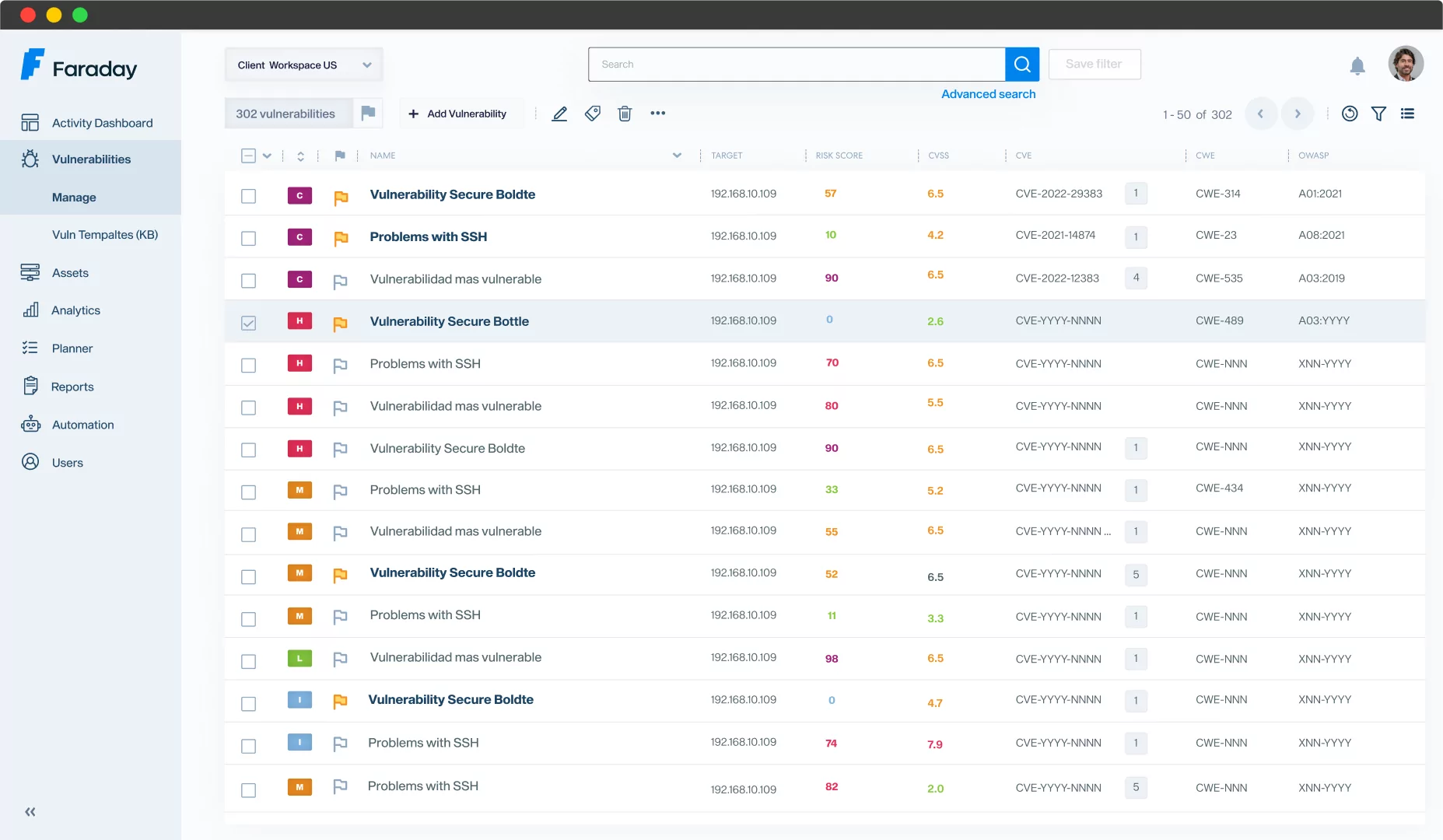Uncheck the Vulnerability Secure Bottle row checkbox
The image size is (1443, 840).
(248, 323)
